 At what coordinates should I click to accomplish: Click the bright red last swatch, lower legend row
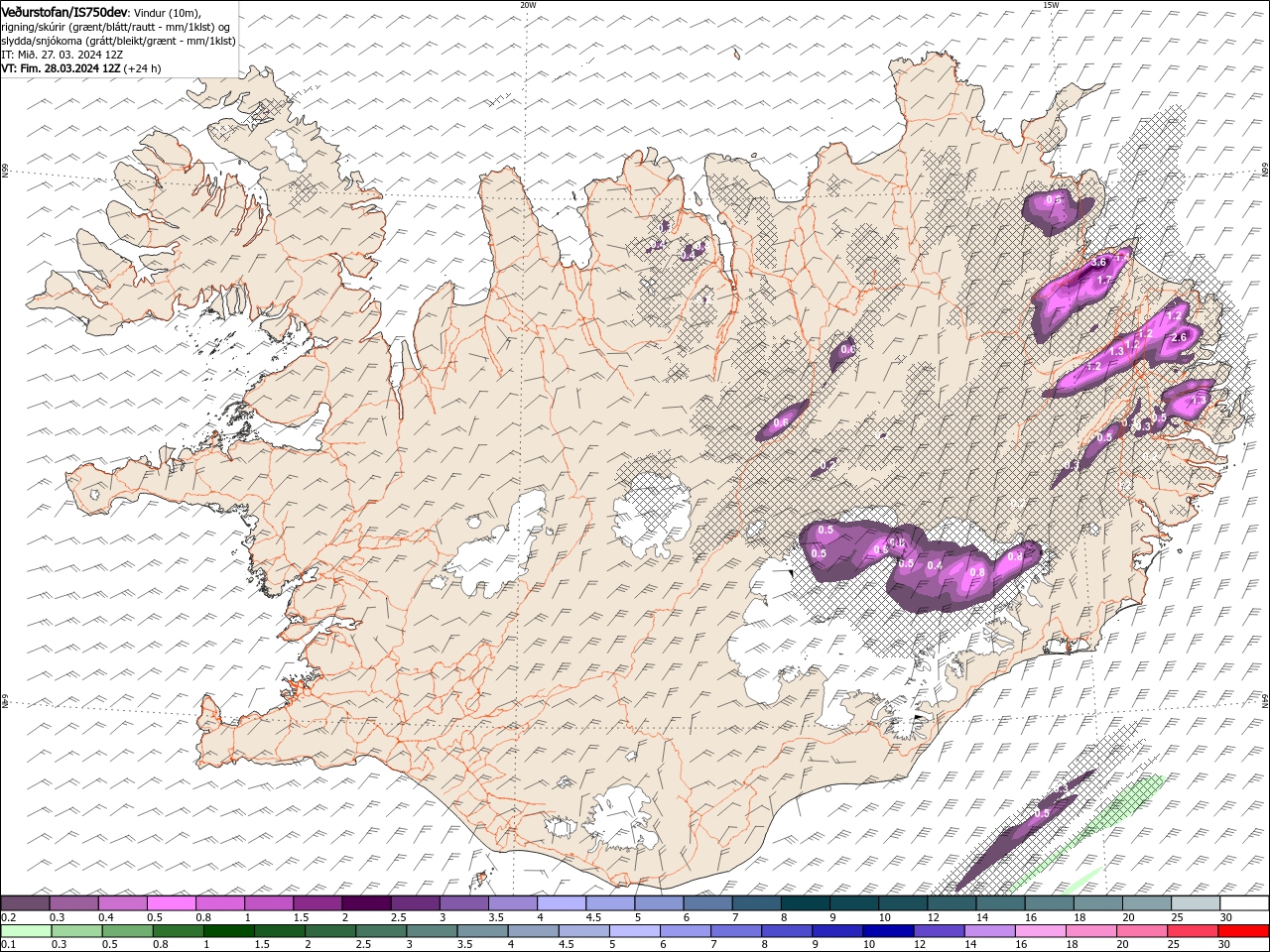[1243, 931]
